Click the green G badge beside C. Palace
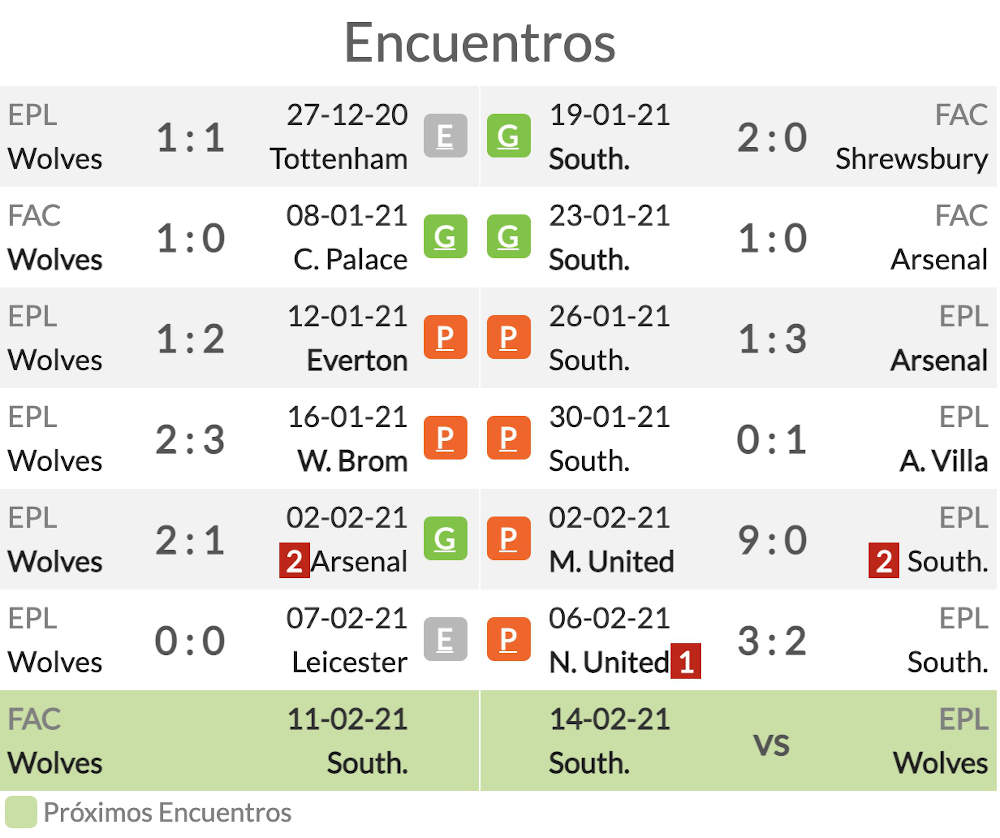 (x=445, y=237)
